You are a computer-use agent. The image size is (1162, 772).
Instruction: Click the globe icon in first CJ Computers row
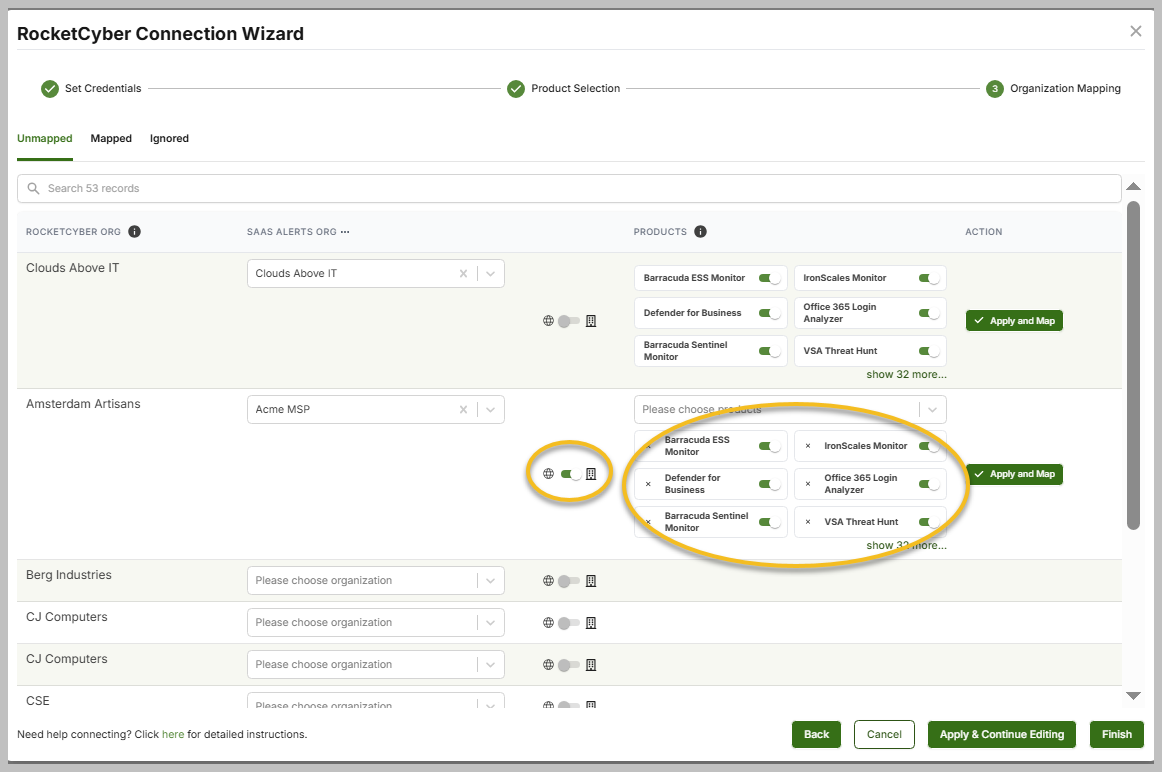click(x=548, y=623)
